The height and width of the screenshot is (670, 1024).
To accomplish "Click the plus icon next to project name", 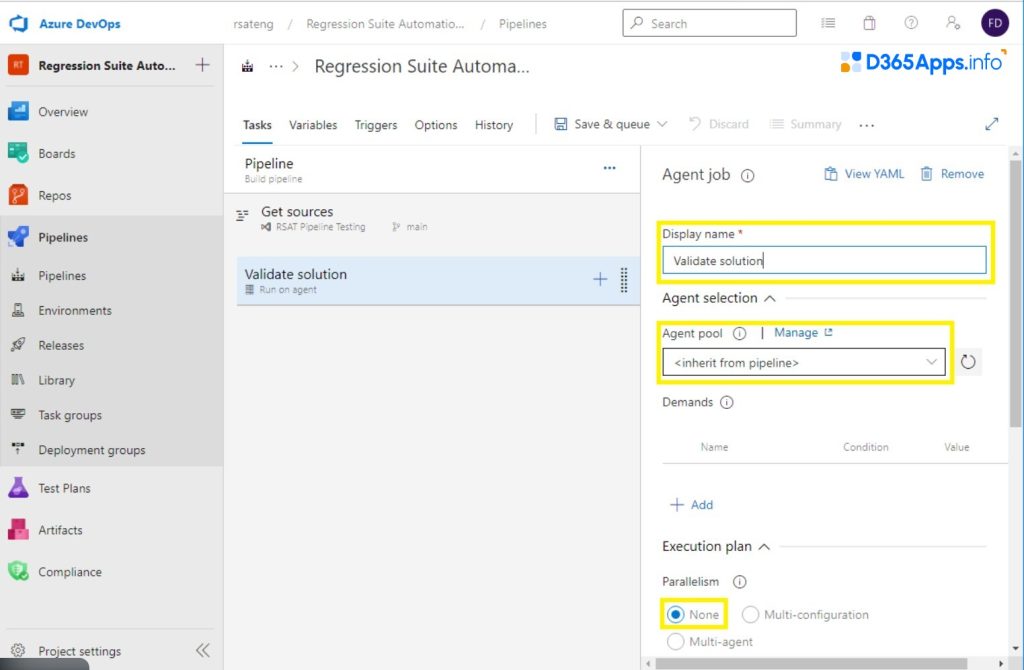I will [202, 65].
